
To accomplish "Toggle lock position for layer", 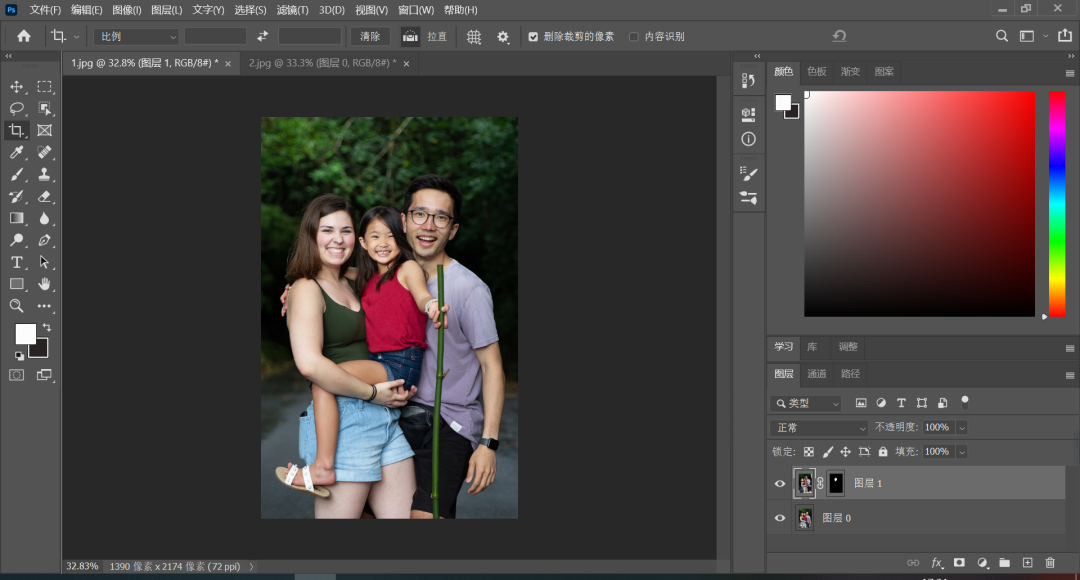I will (846, 452).
